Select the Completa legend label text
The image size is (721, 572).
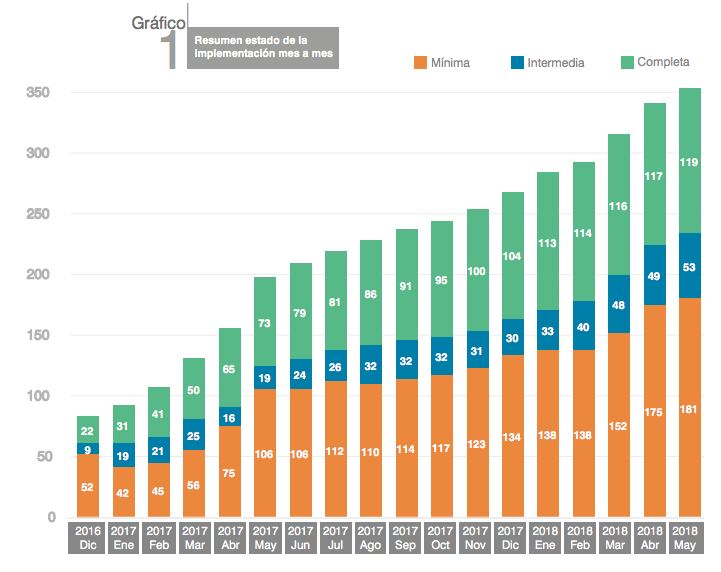[663, 62]
